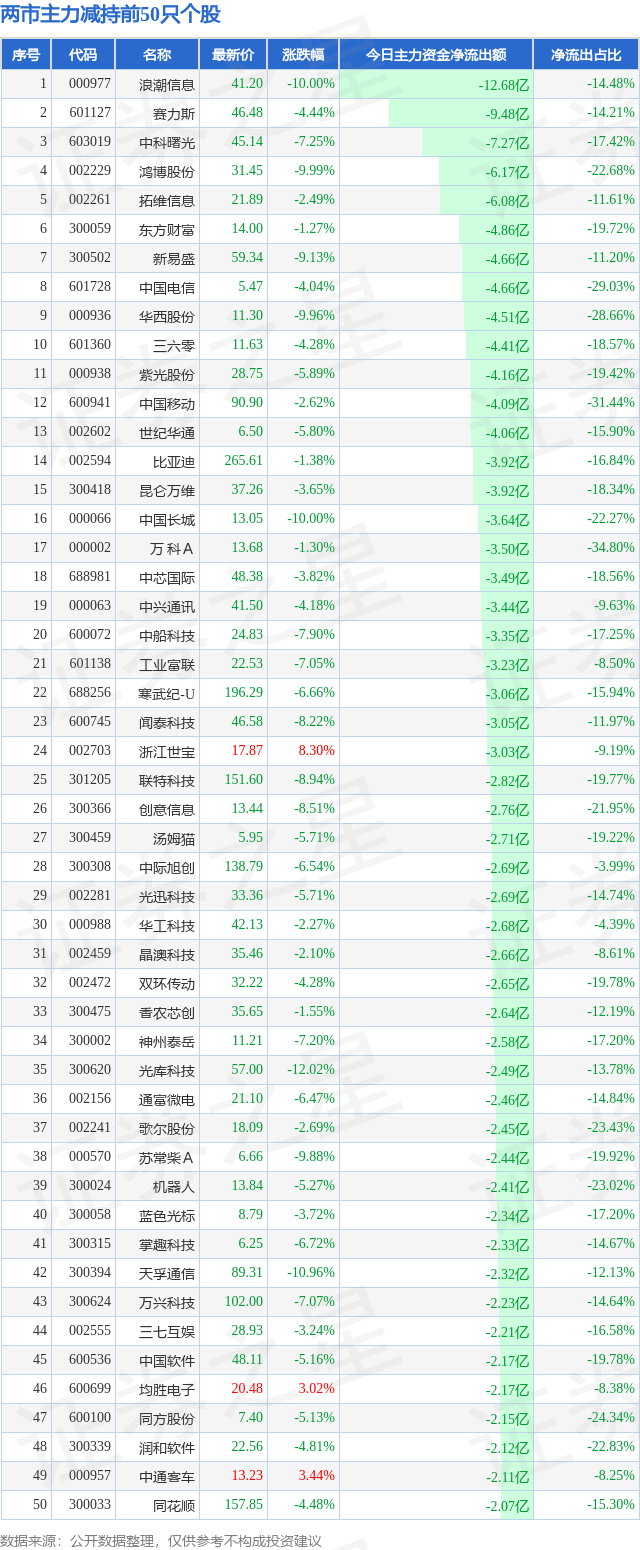
Task: Click stock name 同花顺
Action: [174, 1505]
